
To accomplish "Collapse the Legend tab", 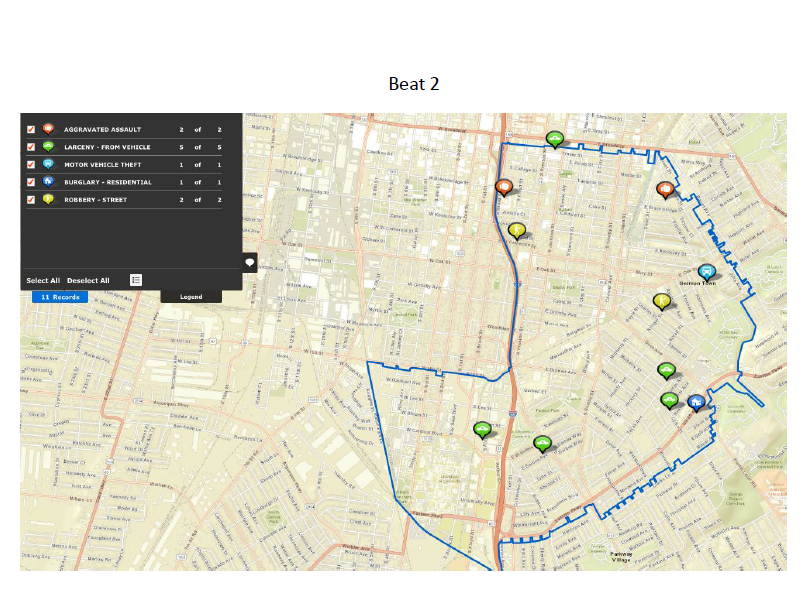I will click(191, 297).
